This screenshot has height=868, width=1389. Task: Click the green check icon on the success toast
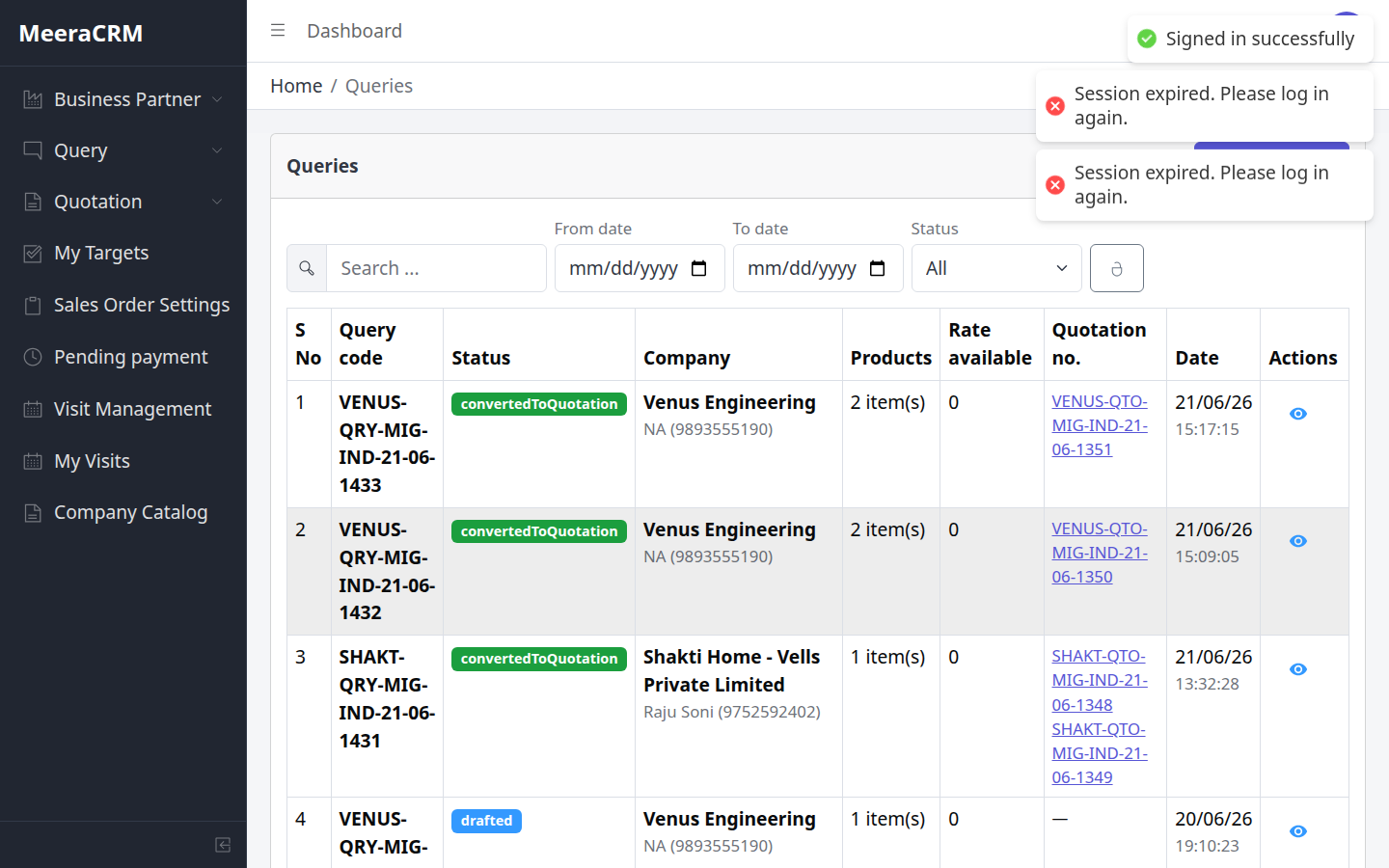(x=1147, y=39)
